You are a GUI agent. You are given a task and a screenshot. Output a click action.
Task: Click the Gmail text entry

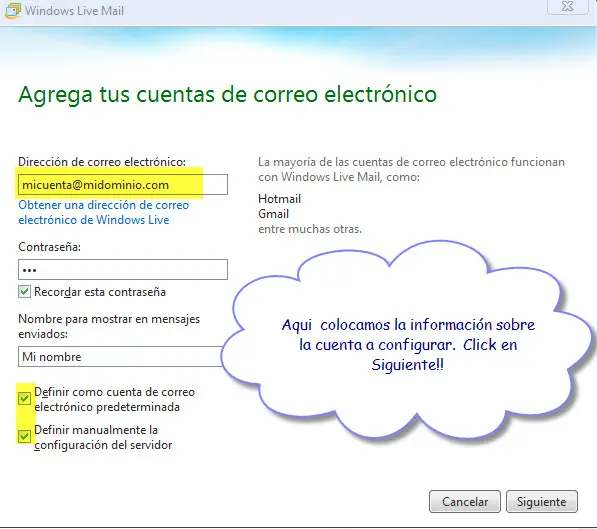pyautogui.click(x=273, y=214)
